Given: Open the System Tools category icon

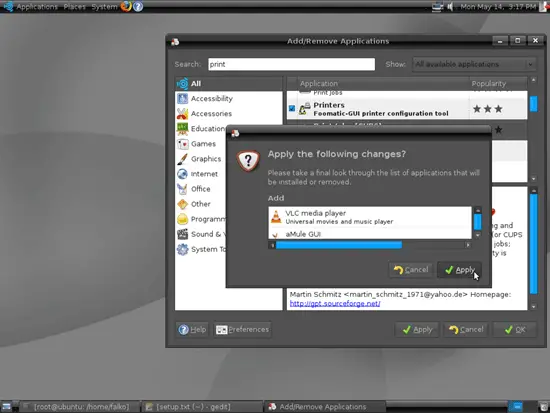Looking at the screenshot, I should pyautogui.click(x=182, y=249).
